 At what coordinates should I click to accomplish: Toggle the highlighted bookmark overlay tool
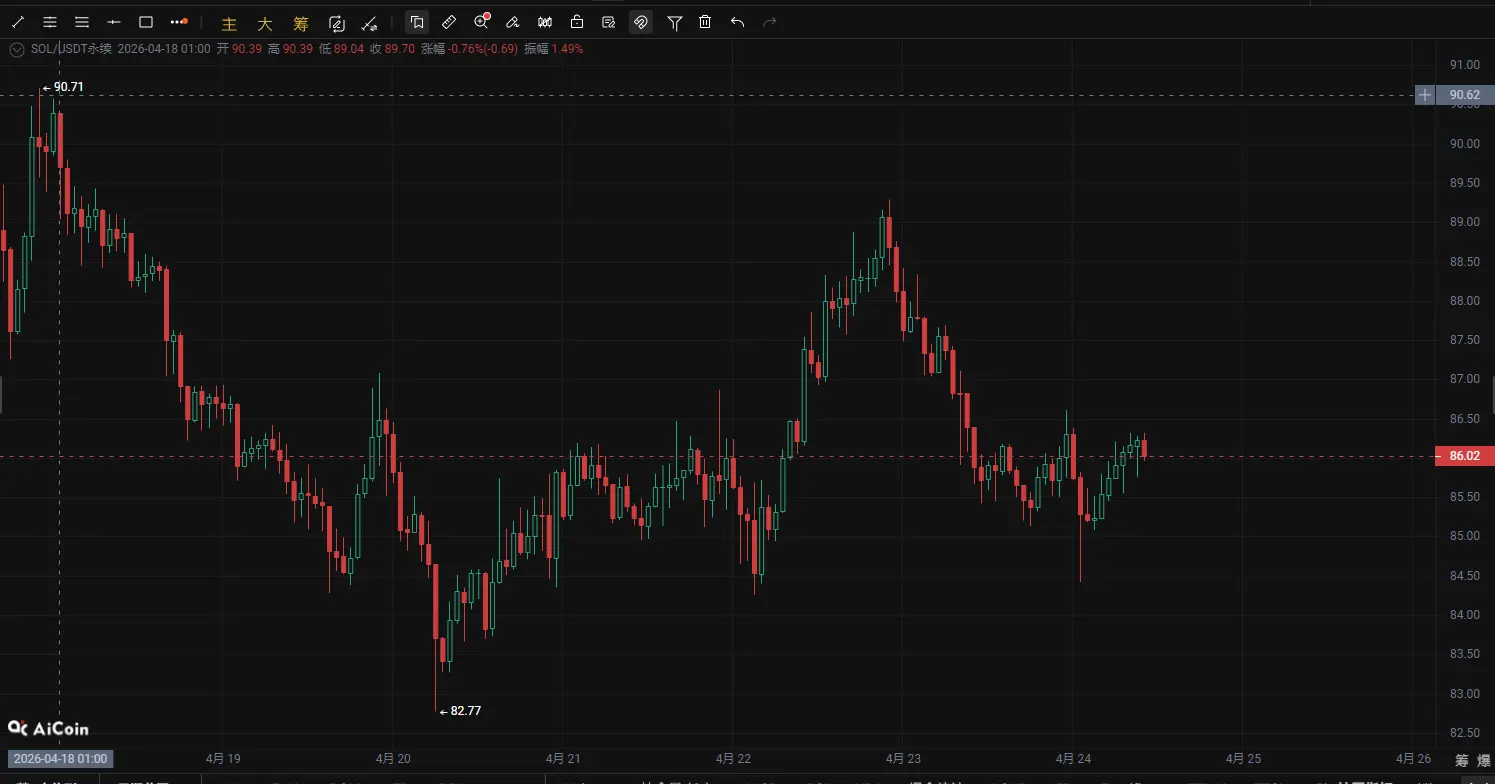tap(417, 22)
